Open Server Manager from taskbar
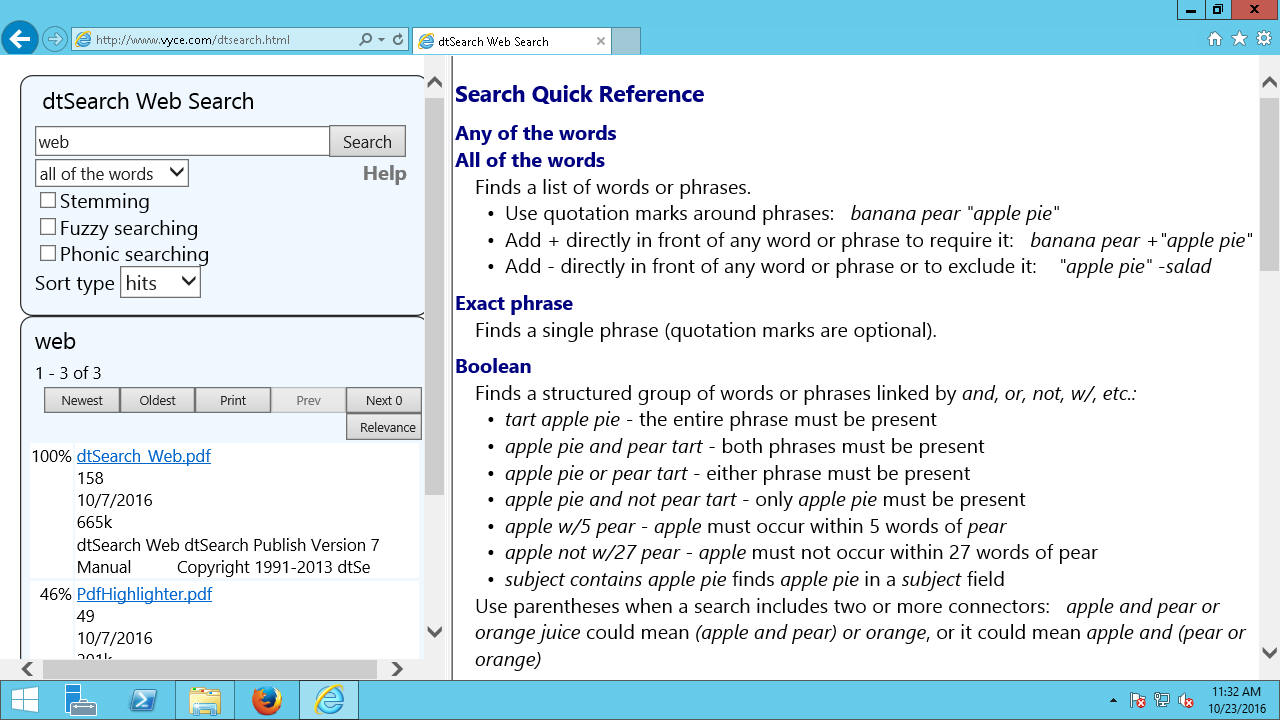This screenshot has width=1280, height=720. [80, 701]
